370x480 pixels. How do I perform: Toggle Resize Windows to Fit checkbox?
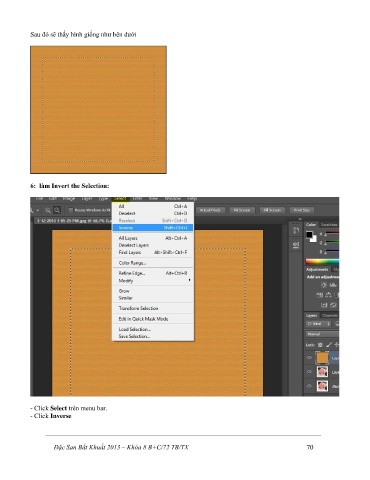coord(71,210)
